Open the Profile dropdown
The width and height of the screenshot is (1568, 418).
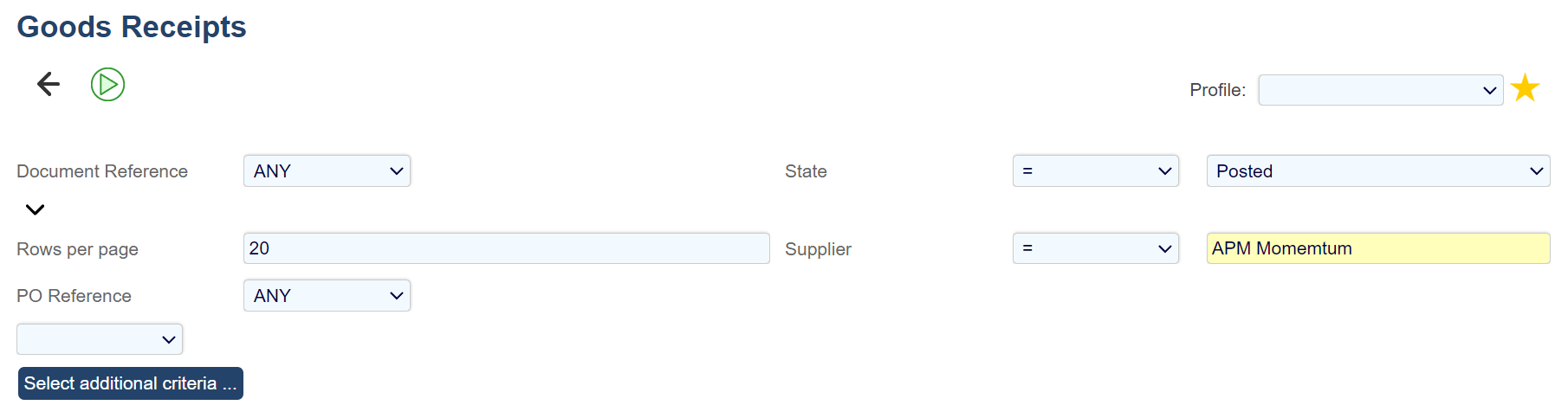click(1380, 90)
